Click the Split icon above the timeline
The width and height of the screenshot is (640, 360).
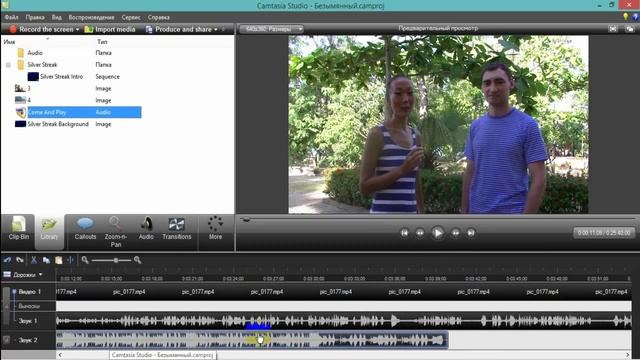(71, 260)
